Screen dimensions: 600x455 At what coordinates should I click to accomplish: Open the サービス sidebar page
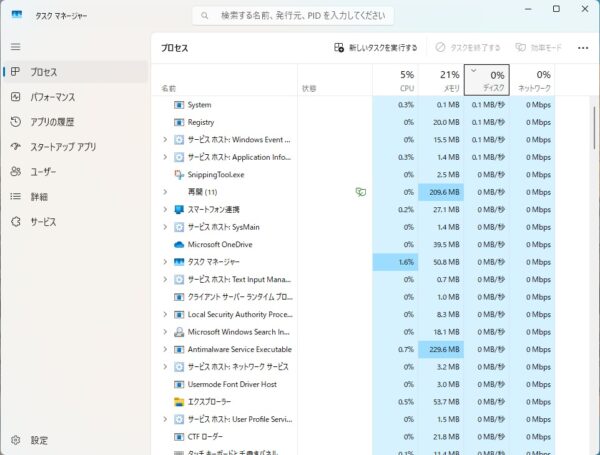75,222
